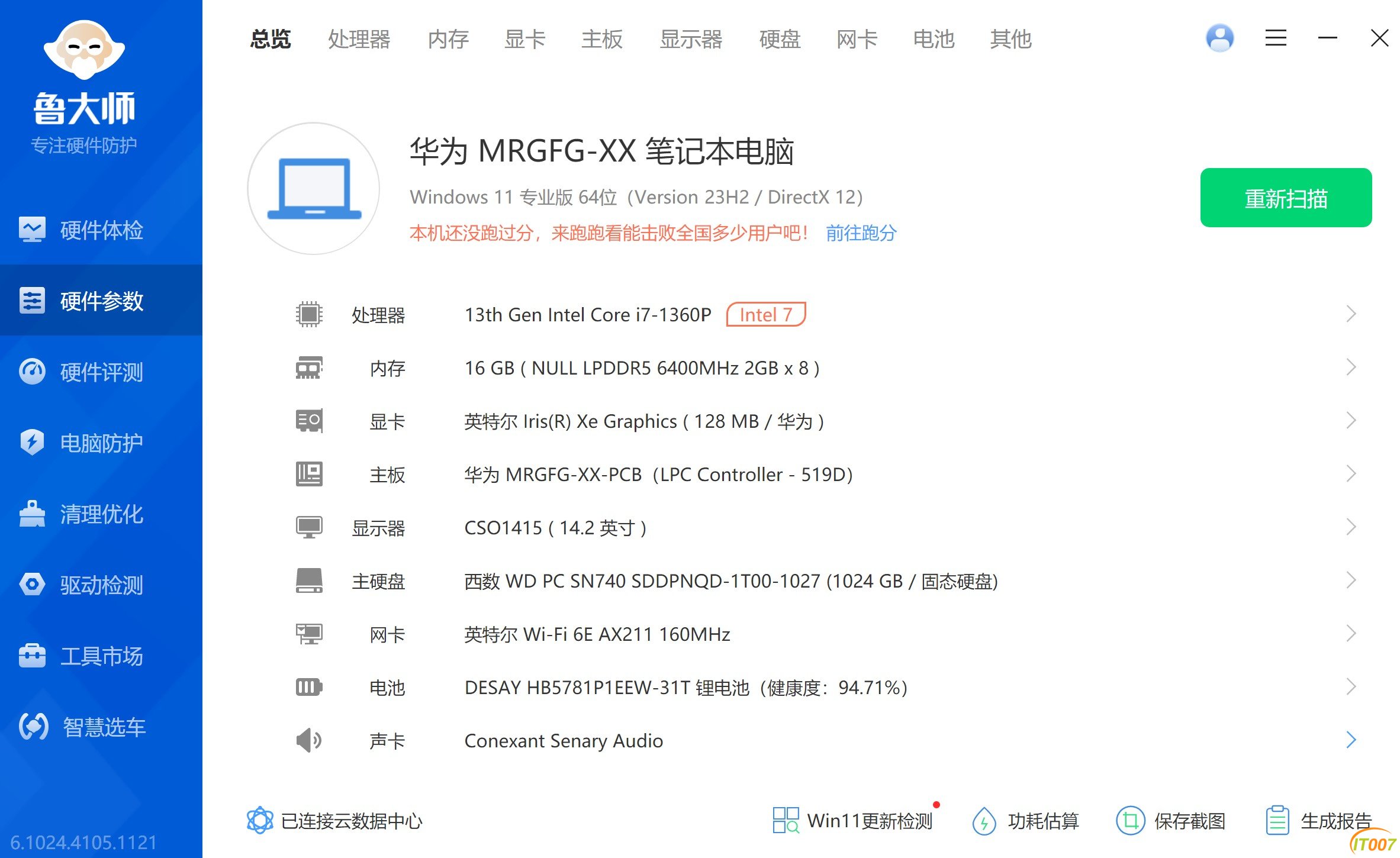This screenshot has width=1400, height=858.
Task: Switch to the 处理器 tab
Action: 359,39
